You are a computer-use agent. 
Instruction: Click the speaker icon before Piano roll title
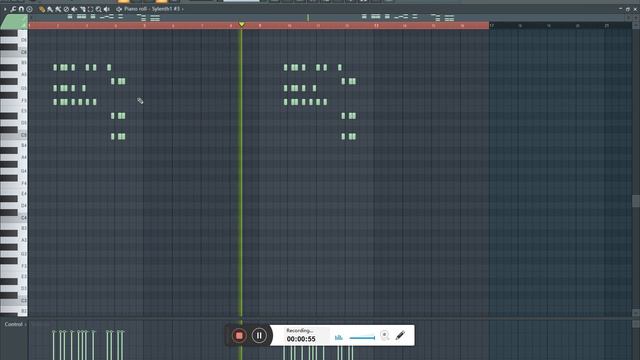119,9
